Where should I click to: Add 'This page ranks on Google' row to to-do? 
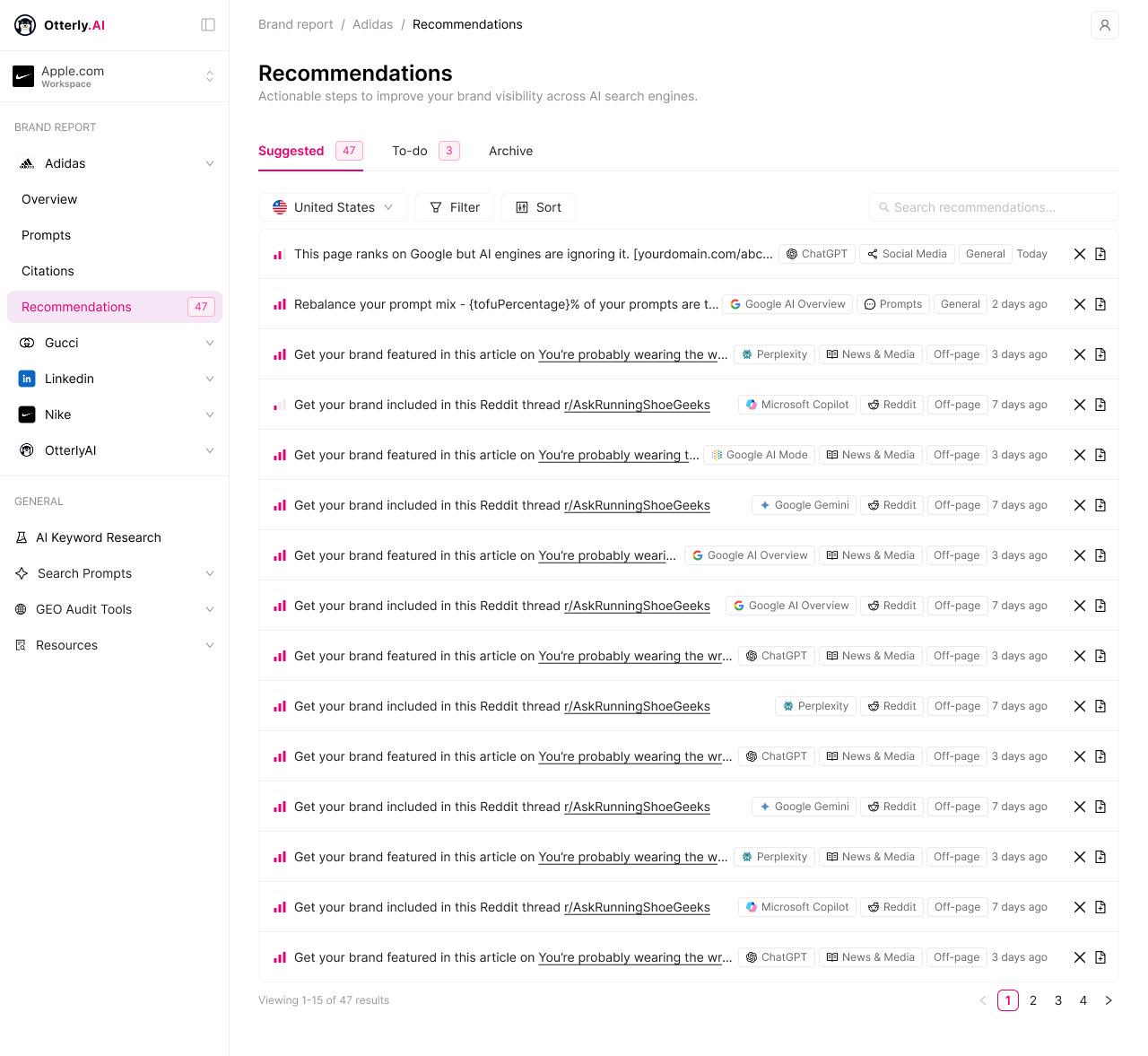1100,254
